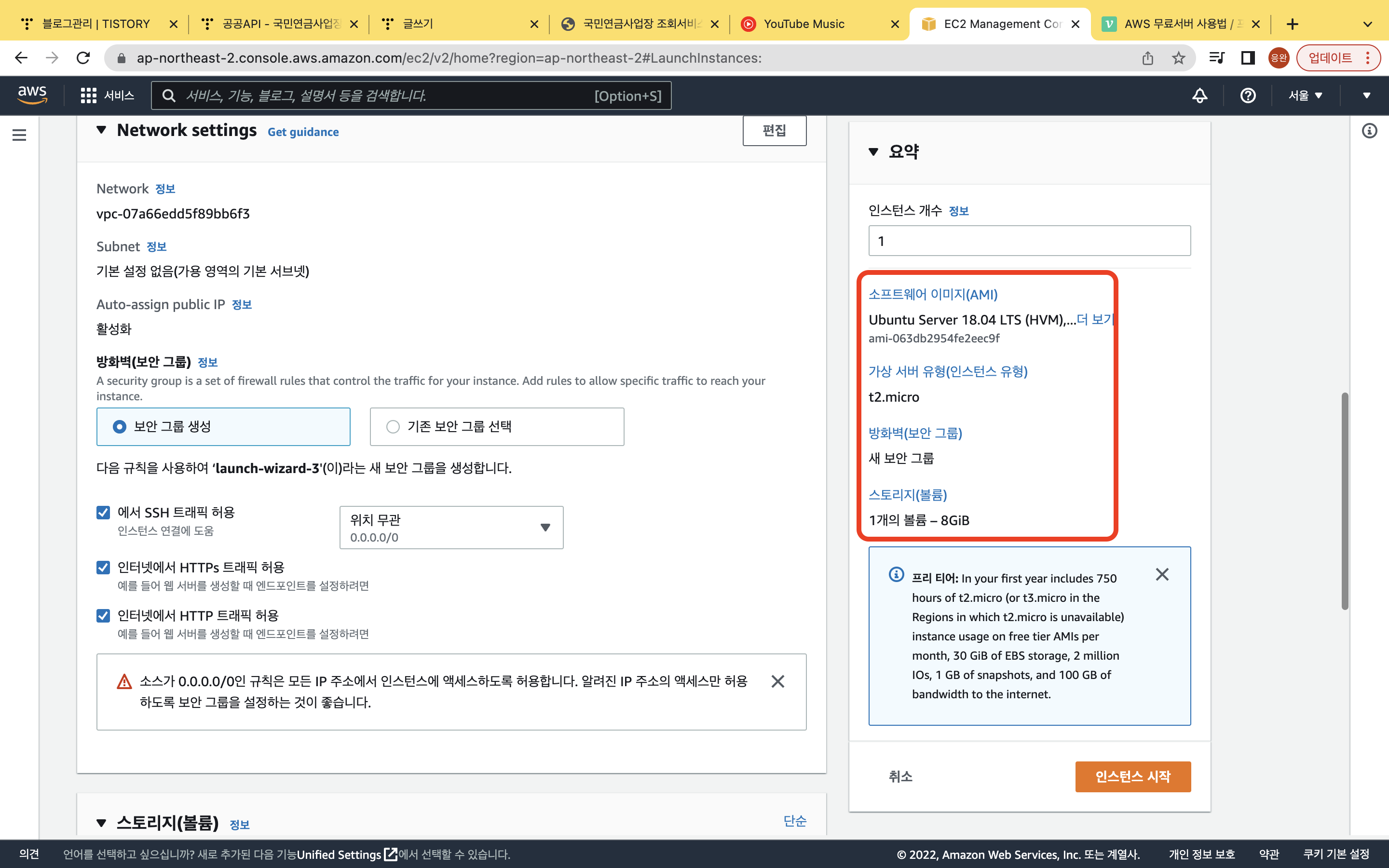This screenshot has height=868, width=1389.
Task: Open the AWS notifications bell
Action: click(x=1199, y=95)
